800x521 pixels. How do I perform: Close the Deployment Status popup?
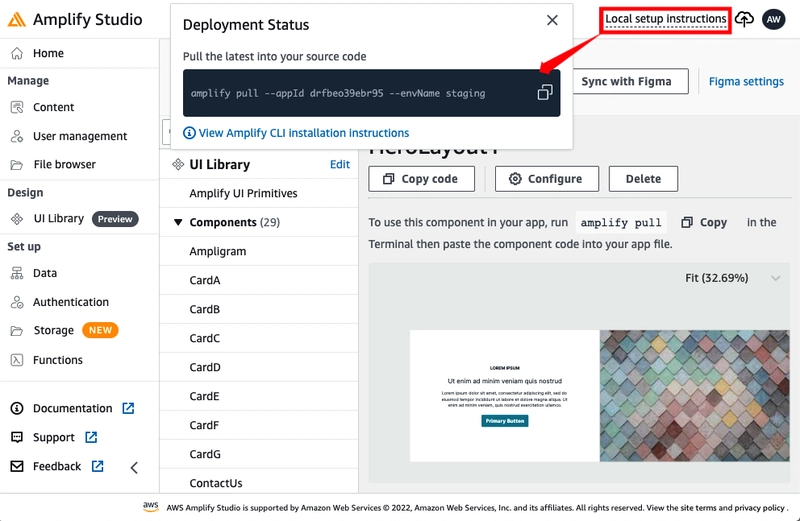(552, 20)
